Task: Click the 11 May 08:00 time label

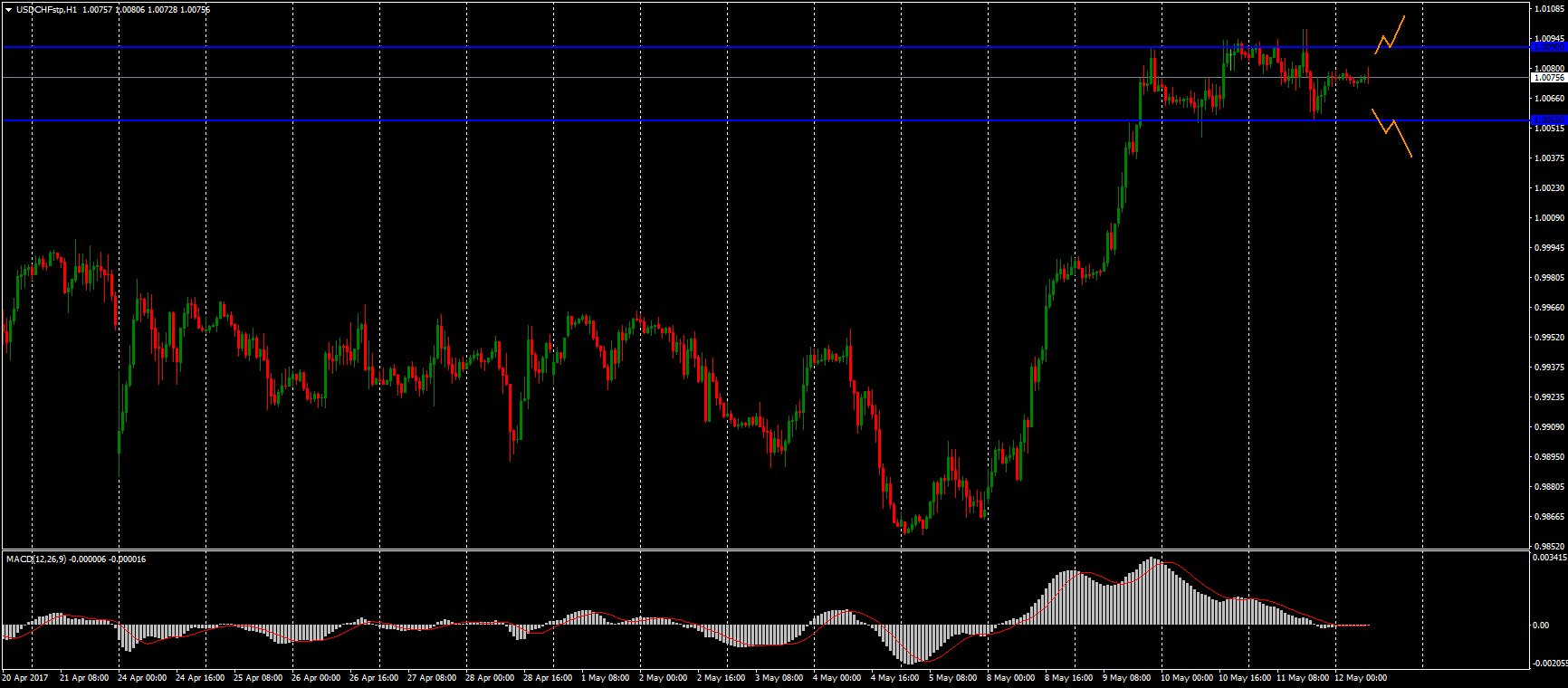Action: (x=1303, y=678)
